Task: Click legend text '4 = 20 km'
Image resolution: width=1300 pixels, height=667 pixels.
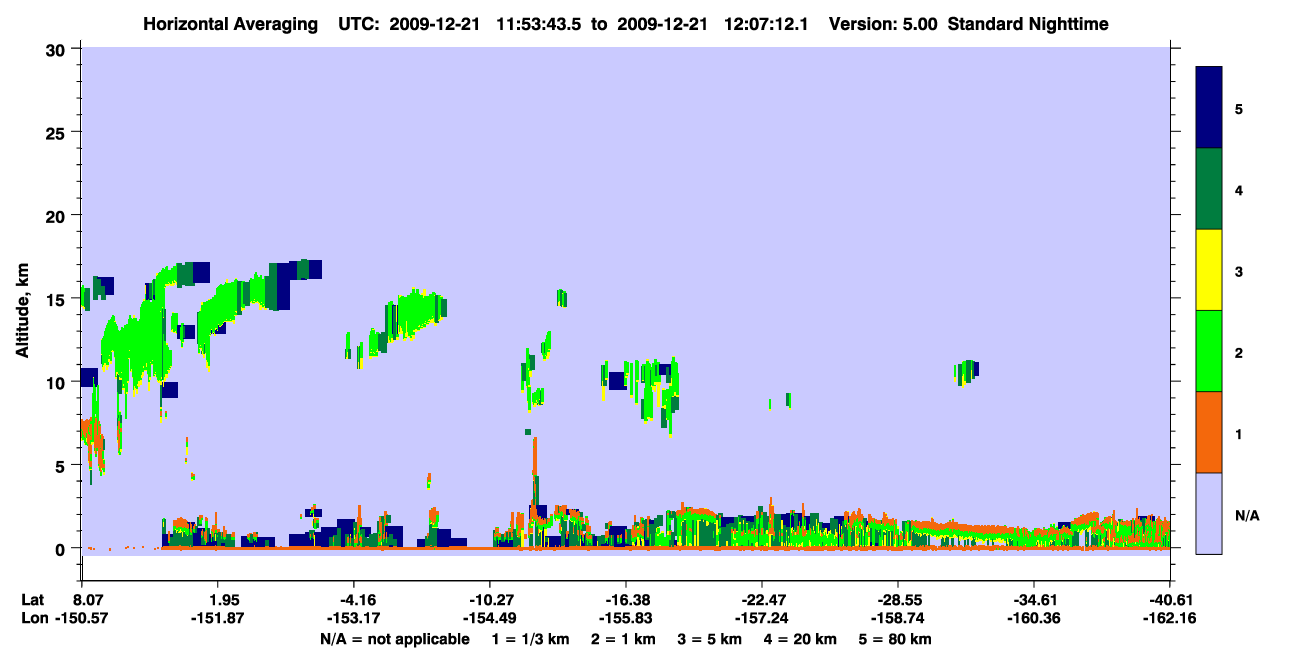Action: click(x=802, y=639)
